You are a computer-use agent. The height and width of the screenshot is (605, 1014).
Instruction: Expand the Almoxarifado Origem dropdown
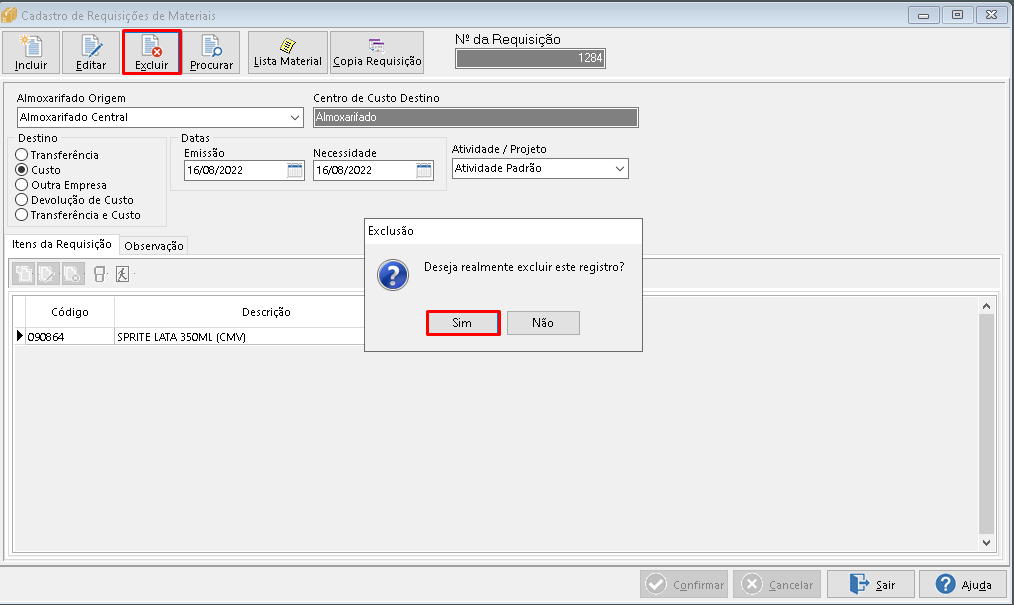click(295, 118)
